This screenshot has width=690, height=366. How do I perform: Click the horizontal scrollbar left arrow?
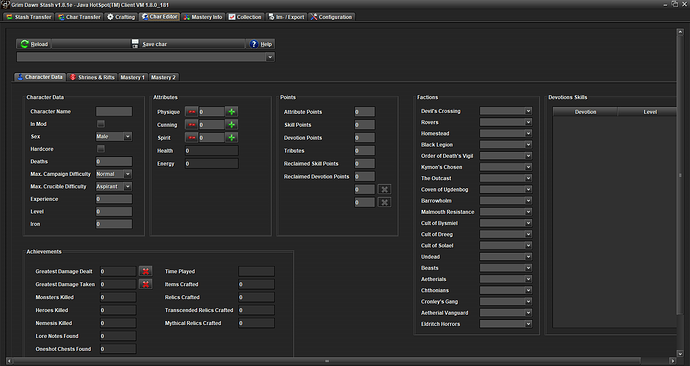click(x=9, y=361)
